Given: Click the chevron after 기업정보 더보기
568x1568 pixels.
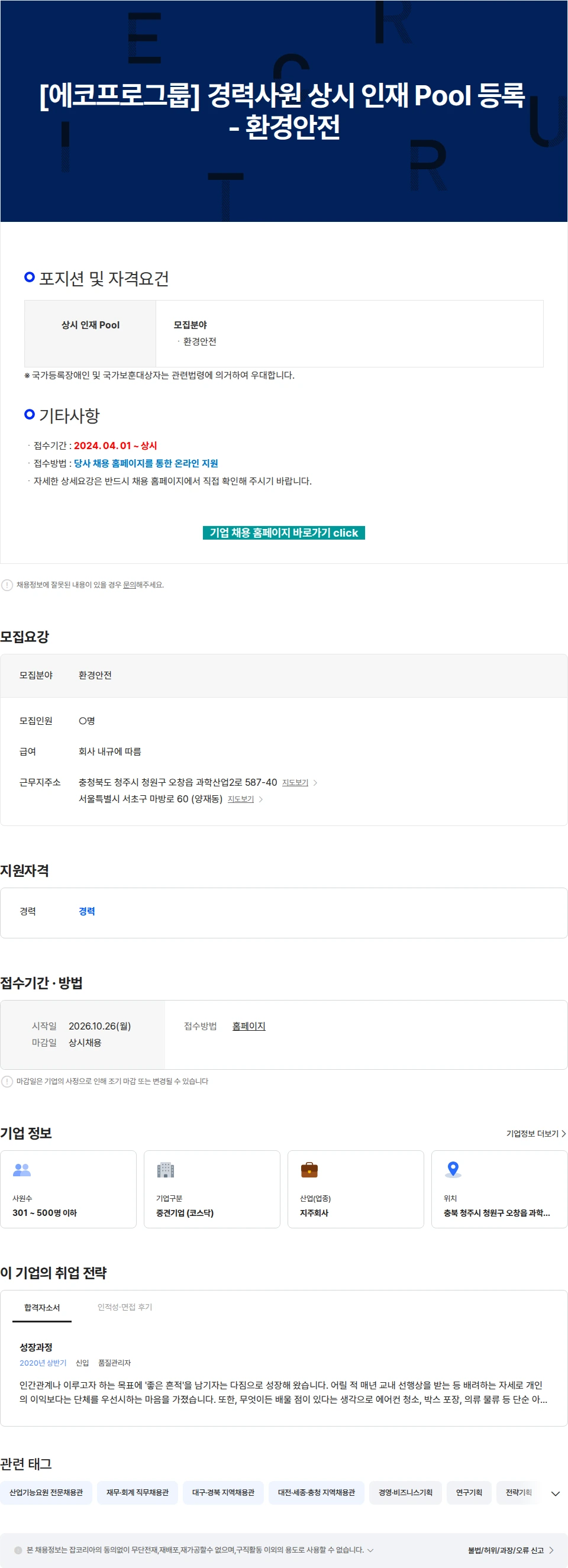Looking at the screenshot, I should pos(564,1133).
